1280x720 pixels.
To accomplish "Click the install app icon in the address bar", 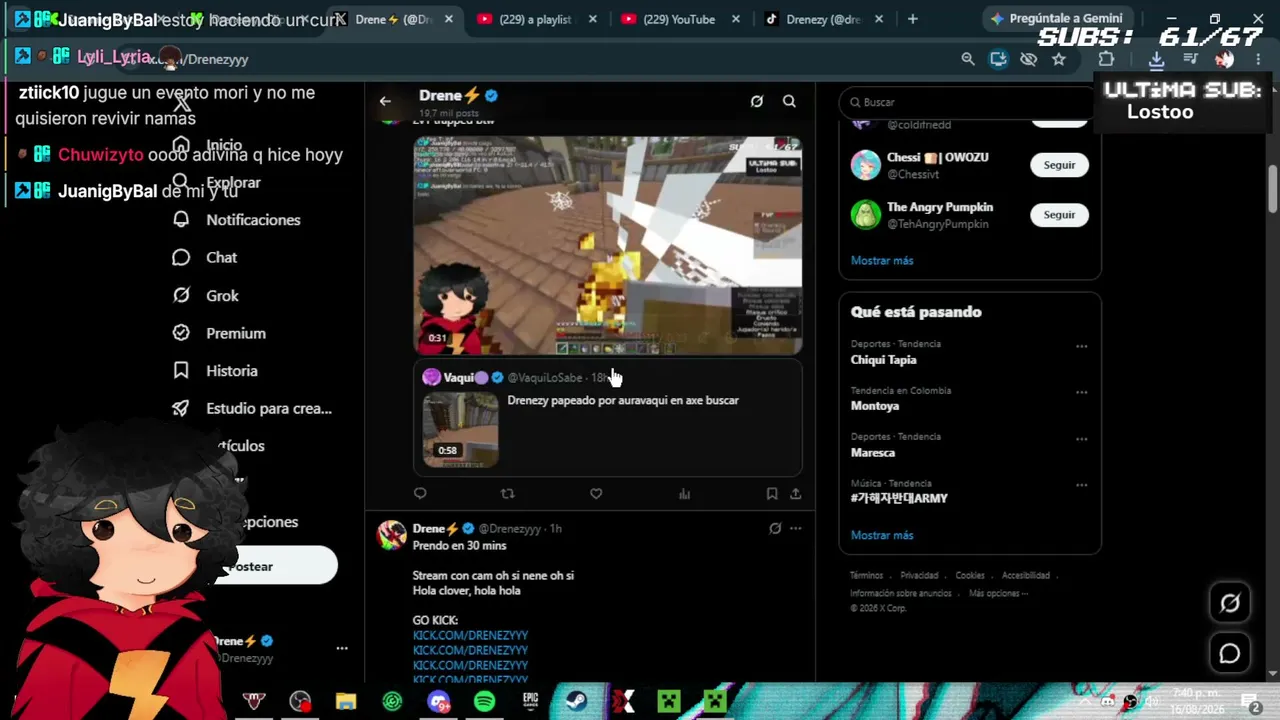I will click(x=998, y=59).
